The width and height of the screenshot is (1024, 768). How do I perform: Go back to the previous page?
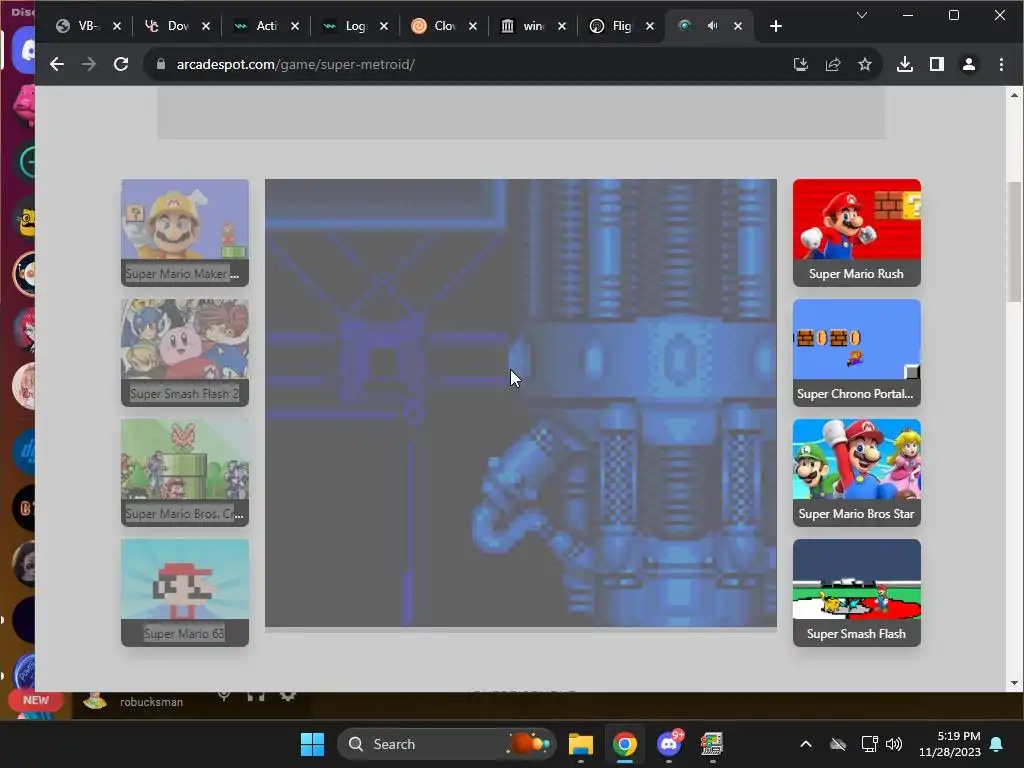pyautogui.click(x=57, y=64)
